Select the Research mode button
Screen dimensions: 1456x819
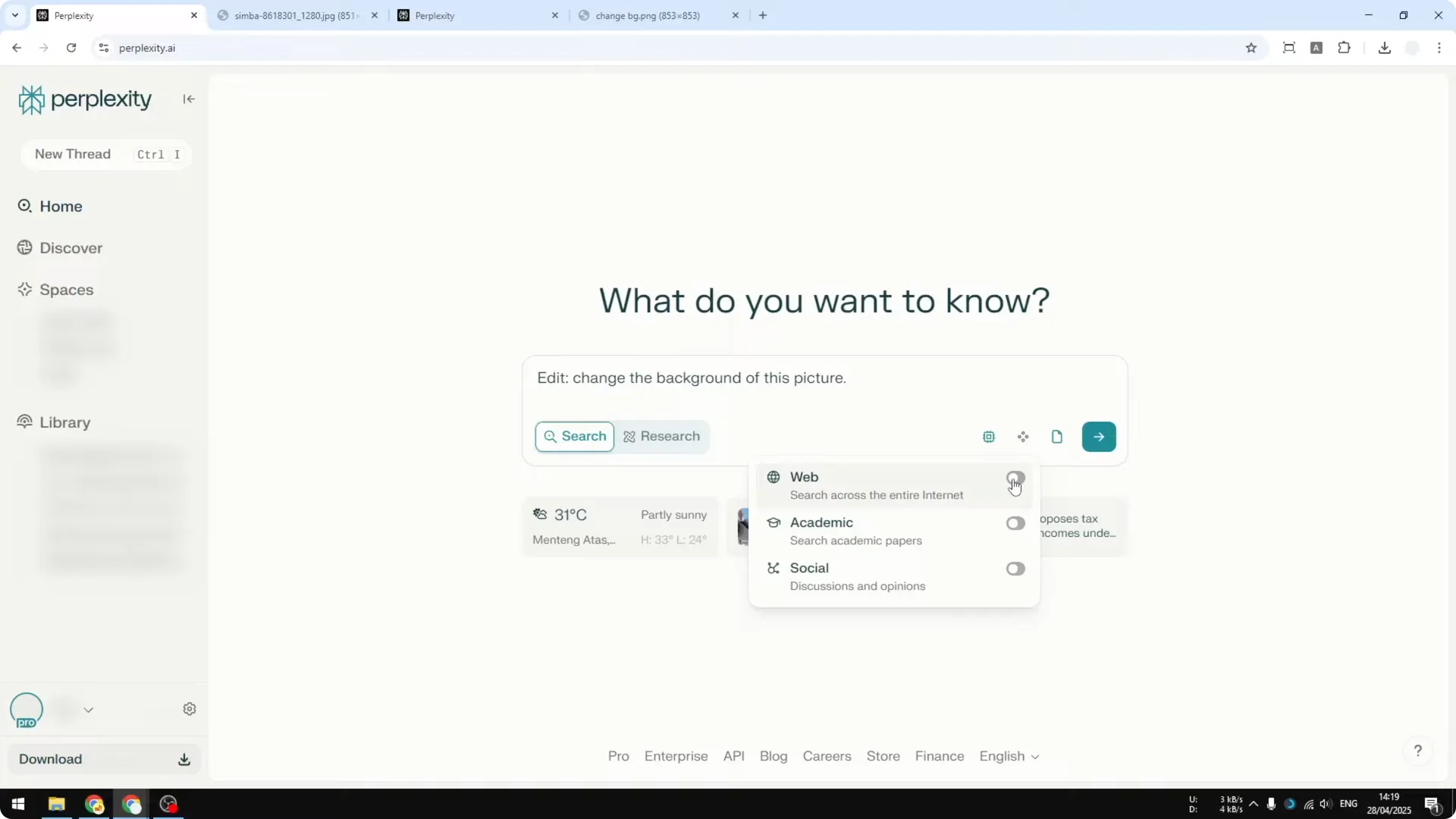coord(662,437)
